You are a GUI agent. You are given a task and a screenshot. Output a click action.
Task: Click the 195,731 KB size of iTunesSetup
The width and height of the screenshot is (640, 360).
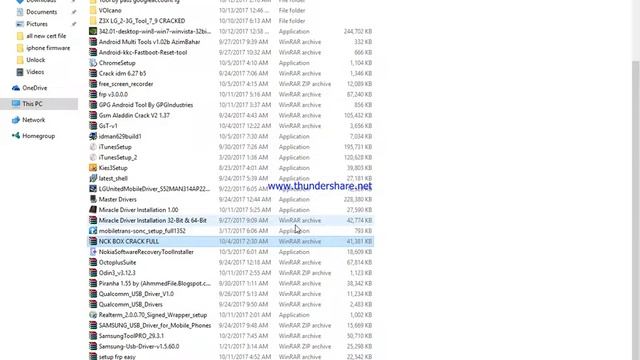click(x=358, y=147)
